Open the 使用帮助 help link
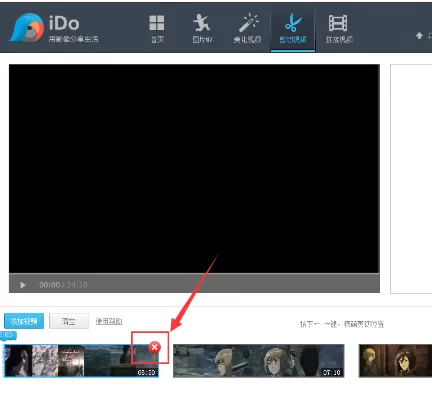Viewport: 432px width, 396px height. [109, 321]
